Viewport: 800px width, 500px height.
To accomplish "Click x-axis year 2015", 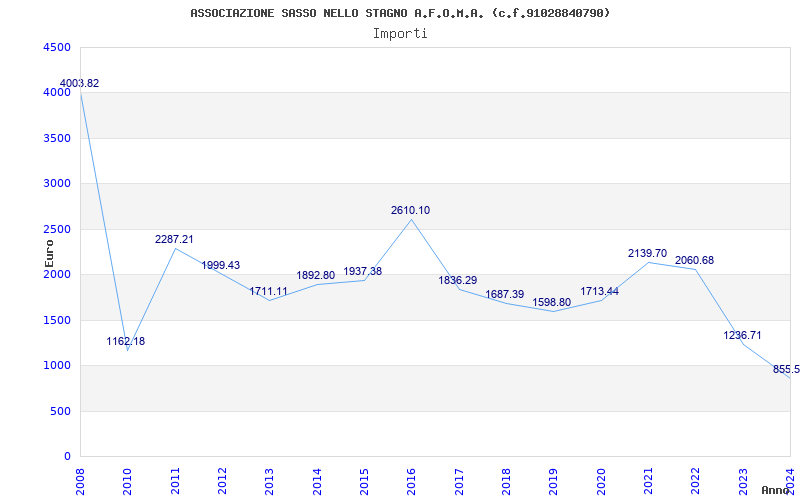I will click(364, 481).
